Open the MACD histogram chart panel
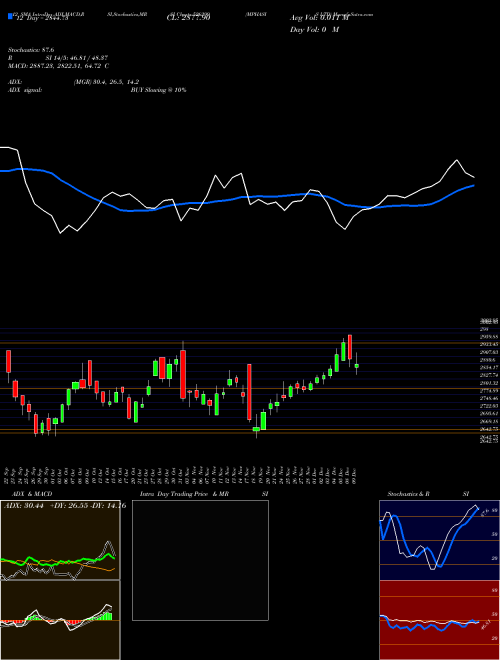The image size is (500, 660). [60, 620]
